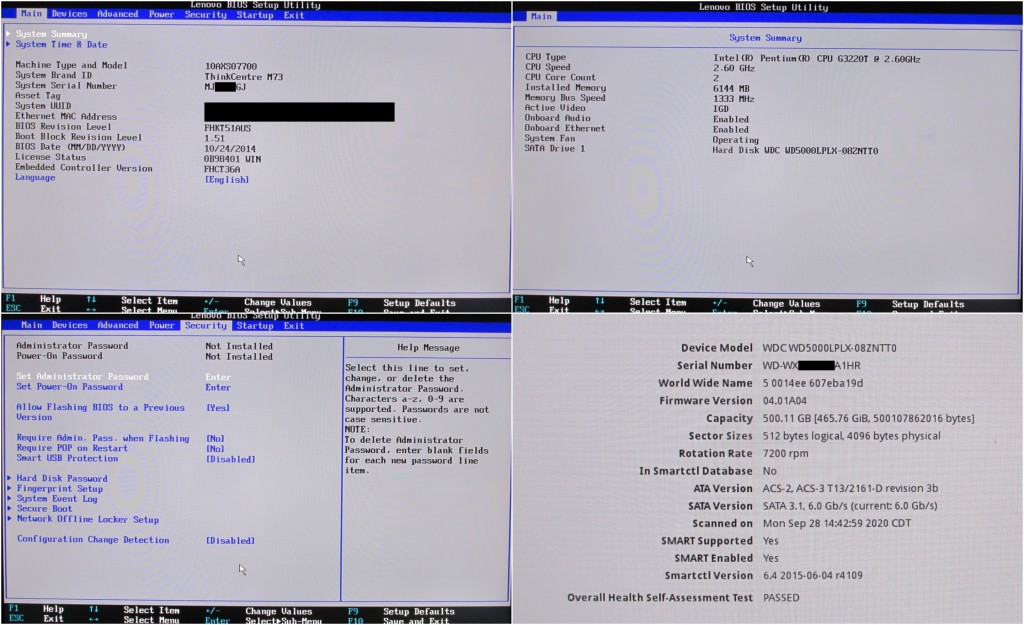Viewport: 1024px width, 625px height.
Task: Click System Fan value Operating
Action: coord(735,140)
